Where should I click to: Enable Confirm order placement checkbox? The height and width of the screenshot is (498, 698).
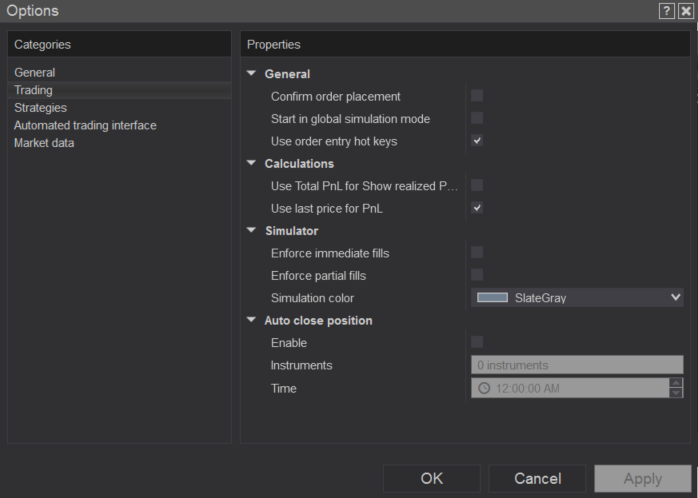tap(477, 96)
